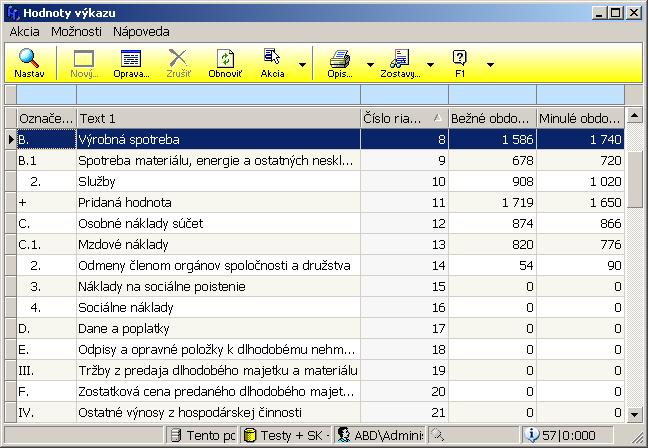Viewport: 648px width, 448px height.
Task: Select the Tržby z predaja dlhodobého majetku row
Action: [x=320, y=371]
